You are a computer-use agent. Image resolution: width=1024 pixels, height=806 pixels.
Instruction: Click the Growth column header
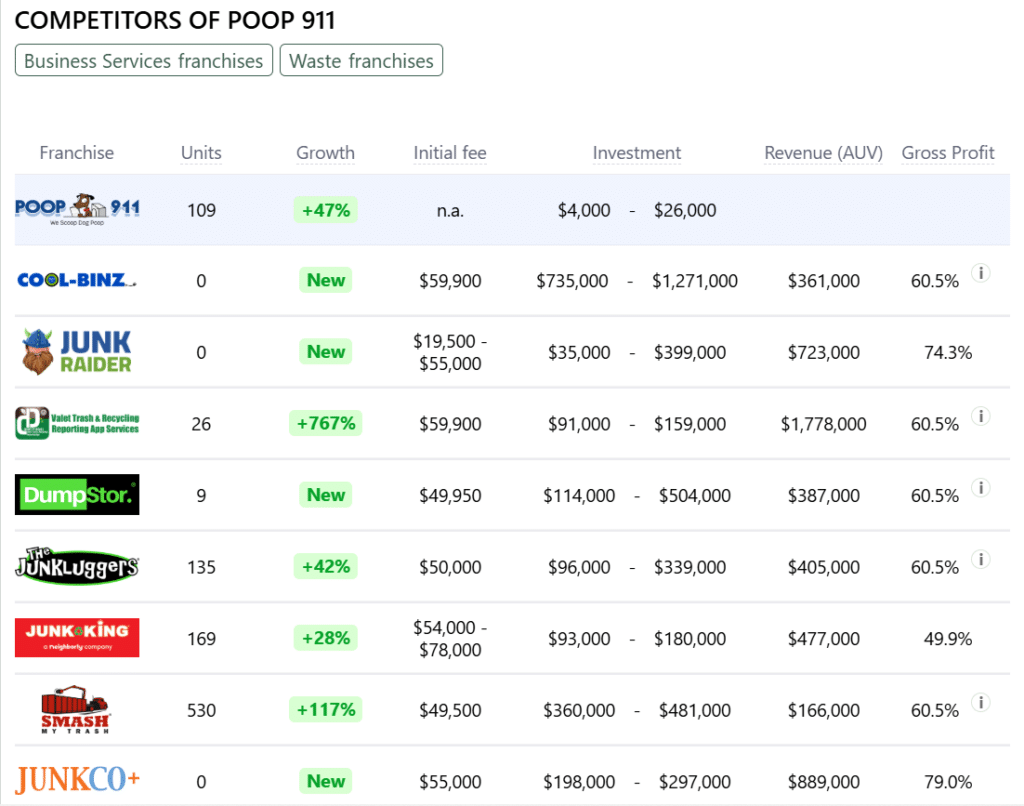coord(325,153)
